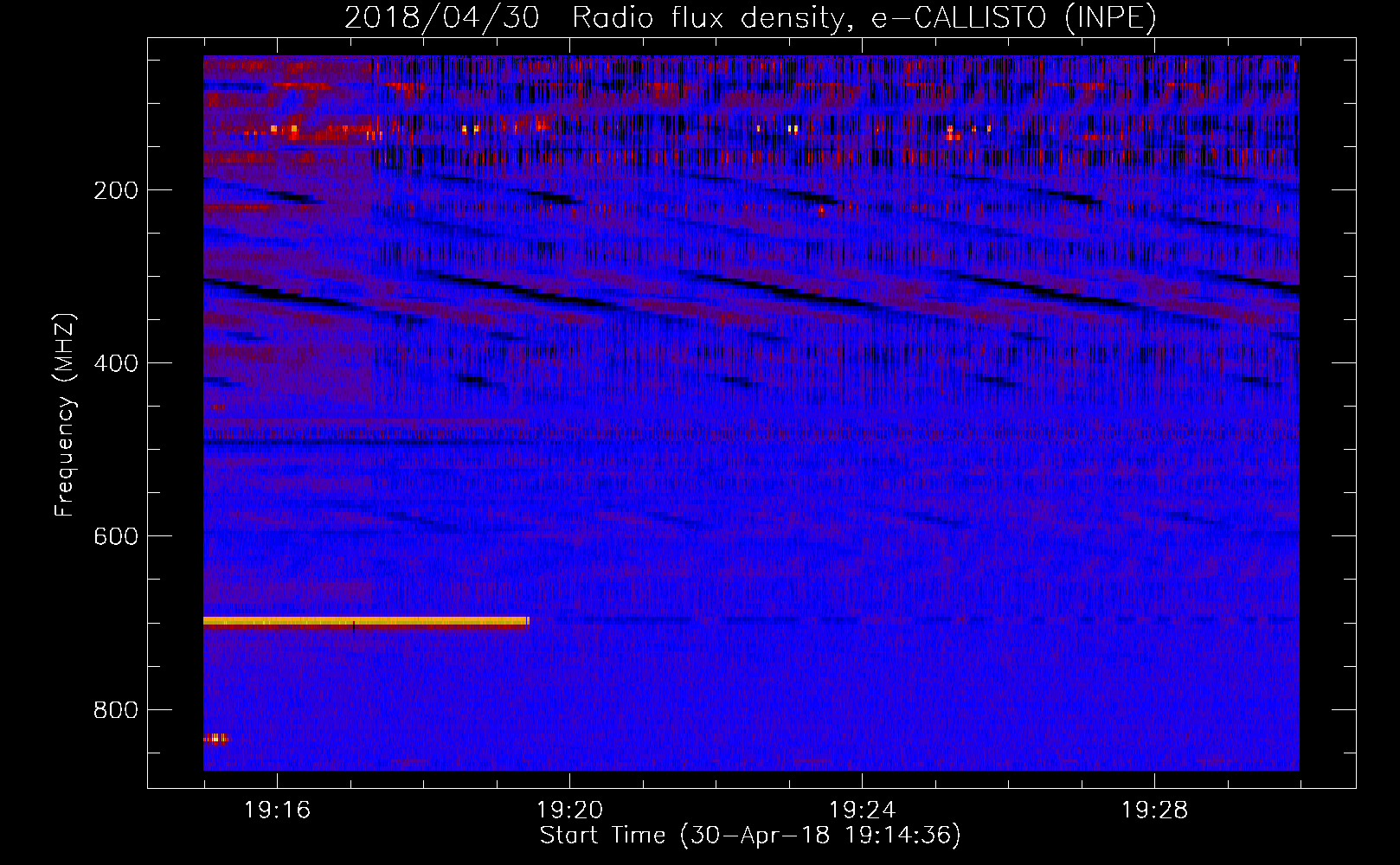
Task: Click the plot title "2018/04/30 Radio flux density, e-CALLISTO (INPE)"
Action: tap(750, 17)
